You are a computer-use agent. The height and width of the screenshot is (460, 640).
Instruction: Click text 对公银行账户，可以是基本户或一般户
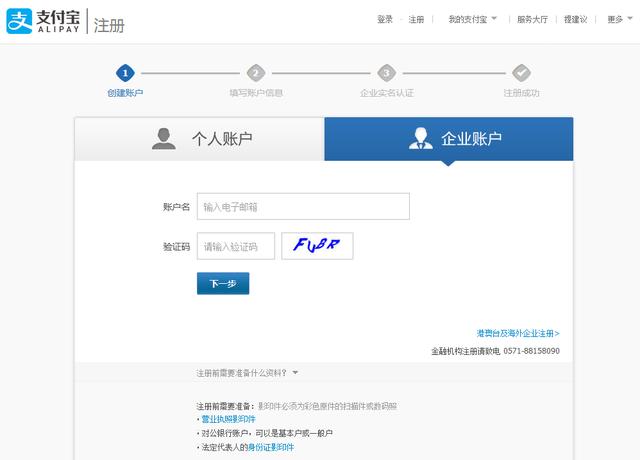click(267, 433)
